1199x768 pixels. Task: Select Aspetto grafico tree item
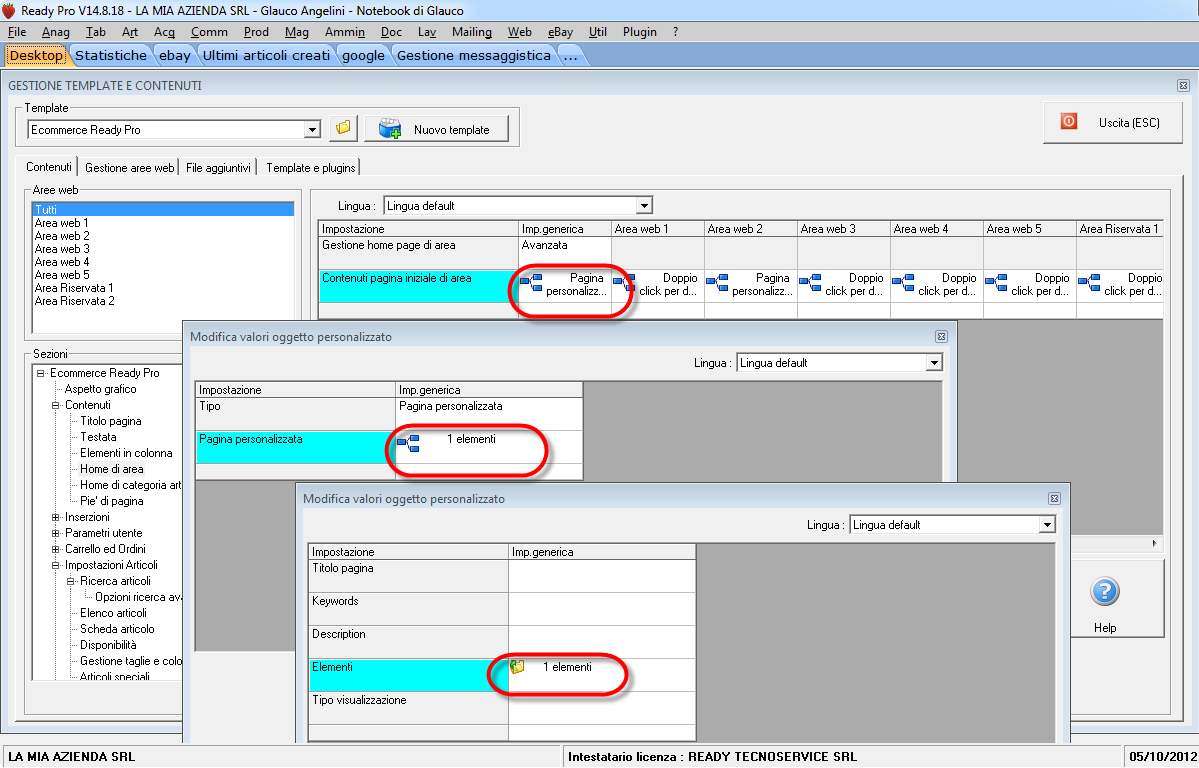pos(100,389)
